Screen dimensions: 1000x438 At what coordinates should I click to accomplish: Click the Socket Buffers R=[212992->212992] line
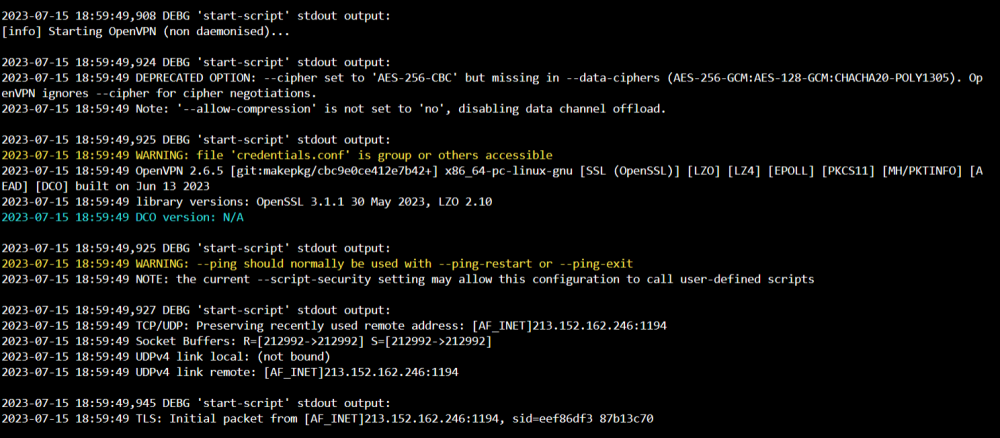tap(247, 341)
